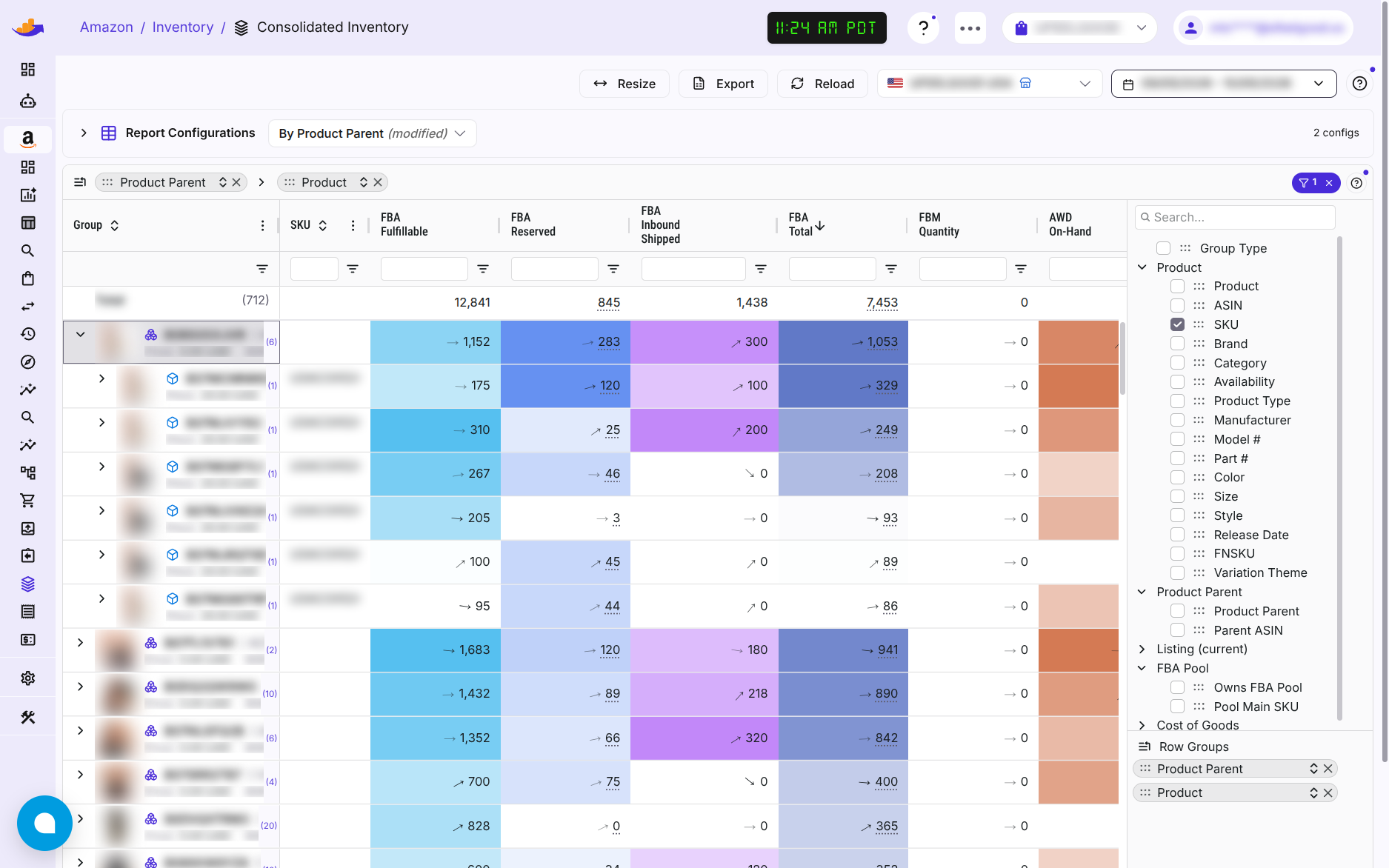Screen dimensions: 1389x868
Task: Click the FBA Total column filter icon
Action: pos(891,269)
